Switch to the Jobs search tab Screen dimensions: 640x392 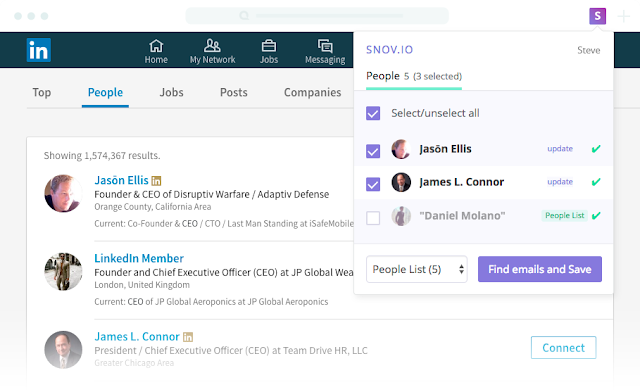171,93
